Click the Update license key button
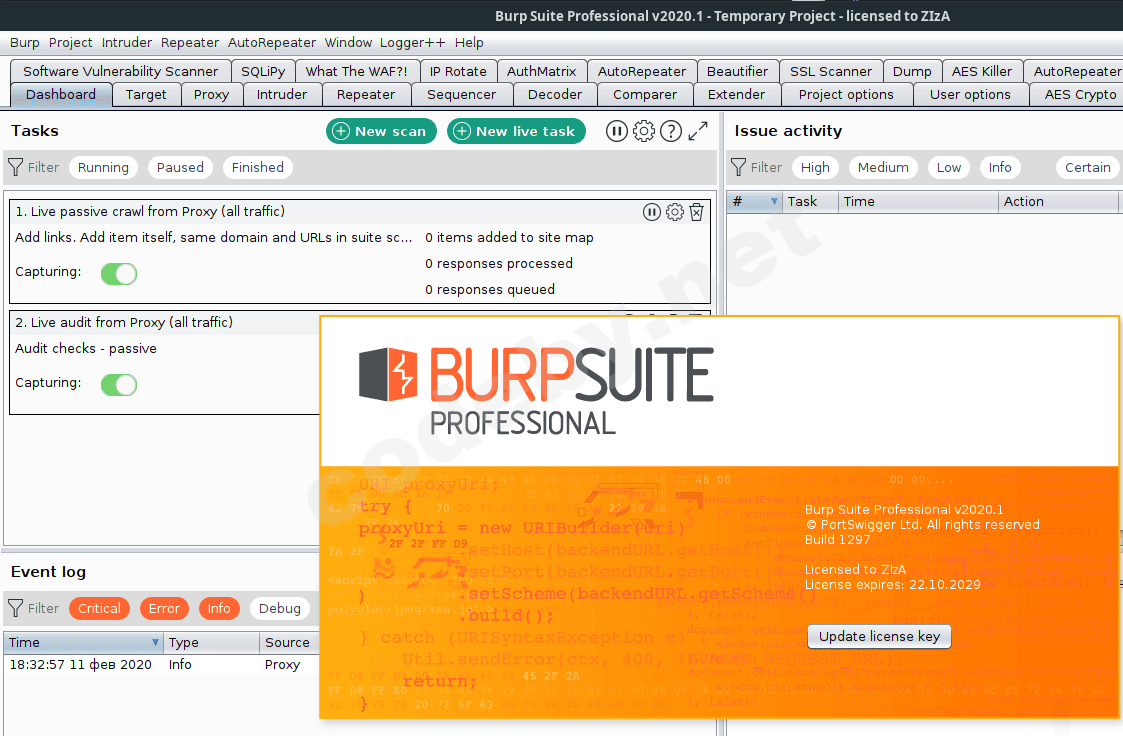Viewport: 1123px width, 736px height. 879,637
